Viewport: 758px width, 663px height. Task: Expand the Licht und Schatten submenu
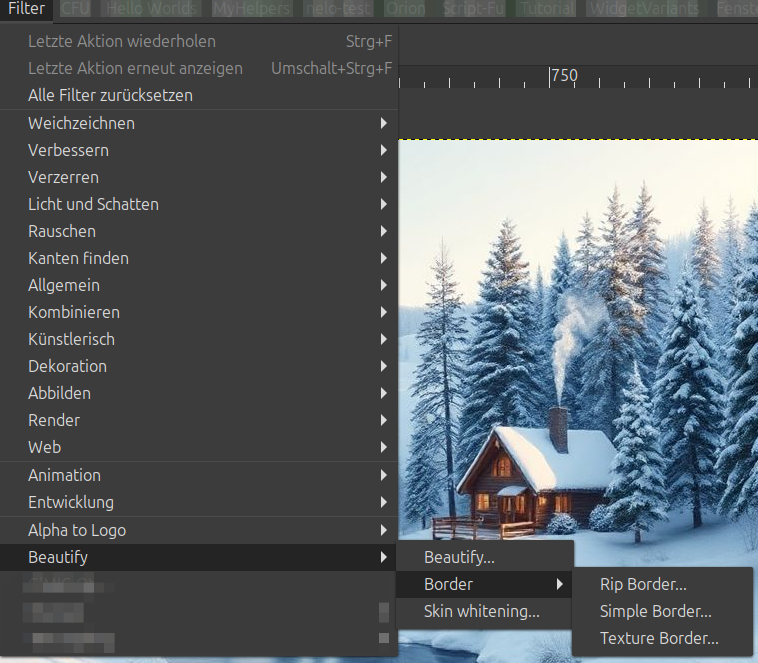(93, 204)
